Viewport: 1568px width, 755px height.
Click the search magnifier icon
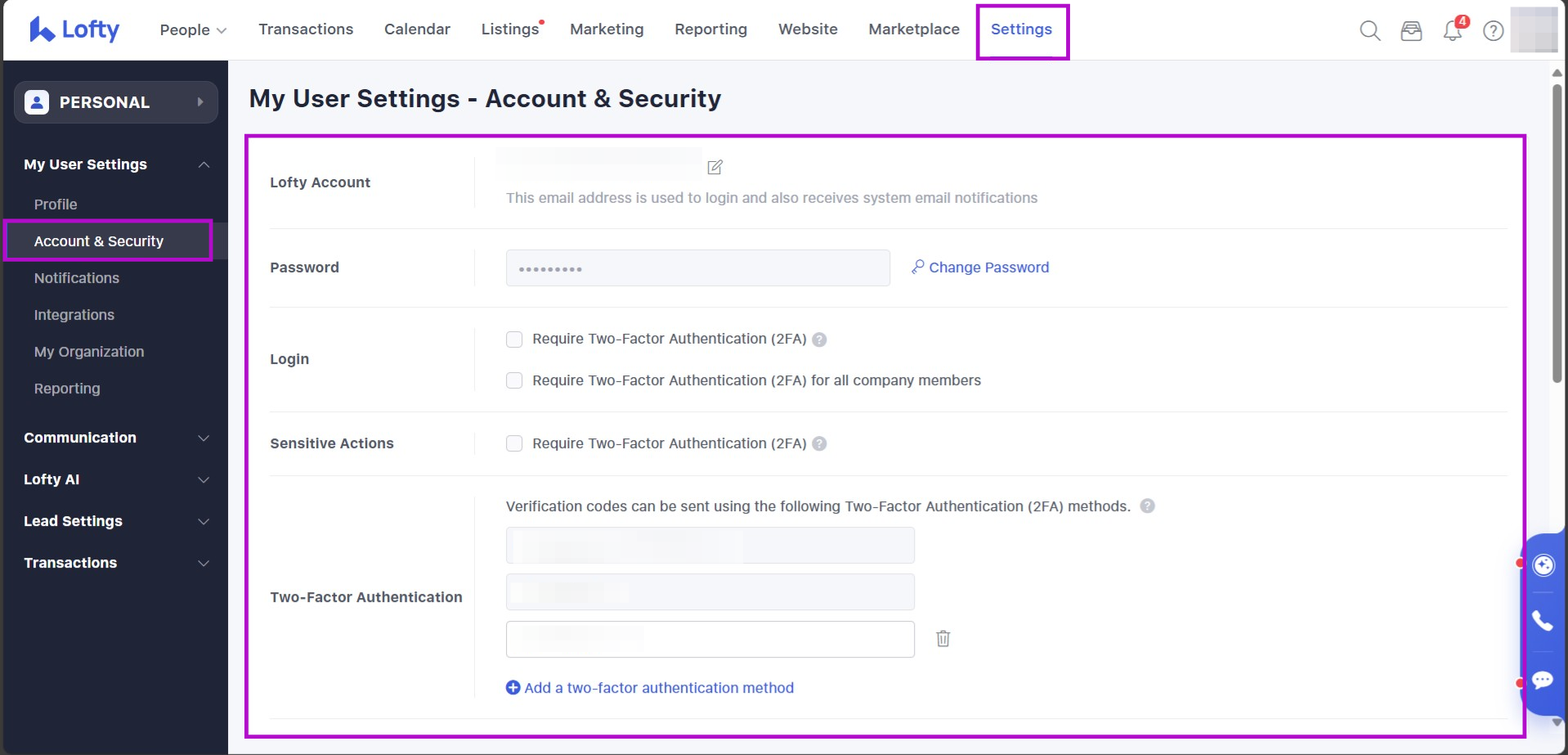pyautogui.click(x=1370, y=31)
